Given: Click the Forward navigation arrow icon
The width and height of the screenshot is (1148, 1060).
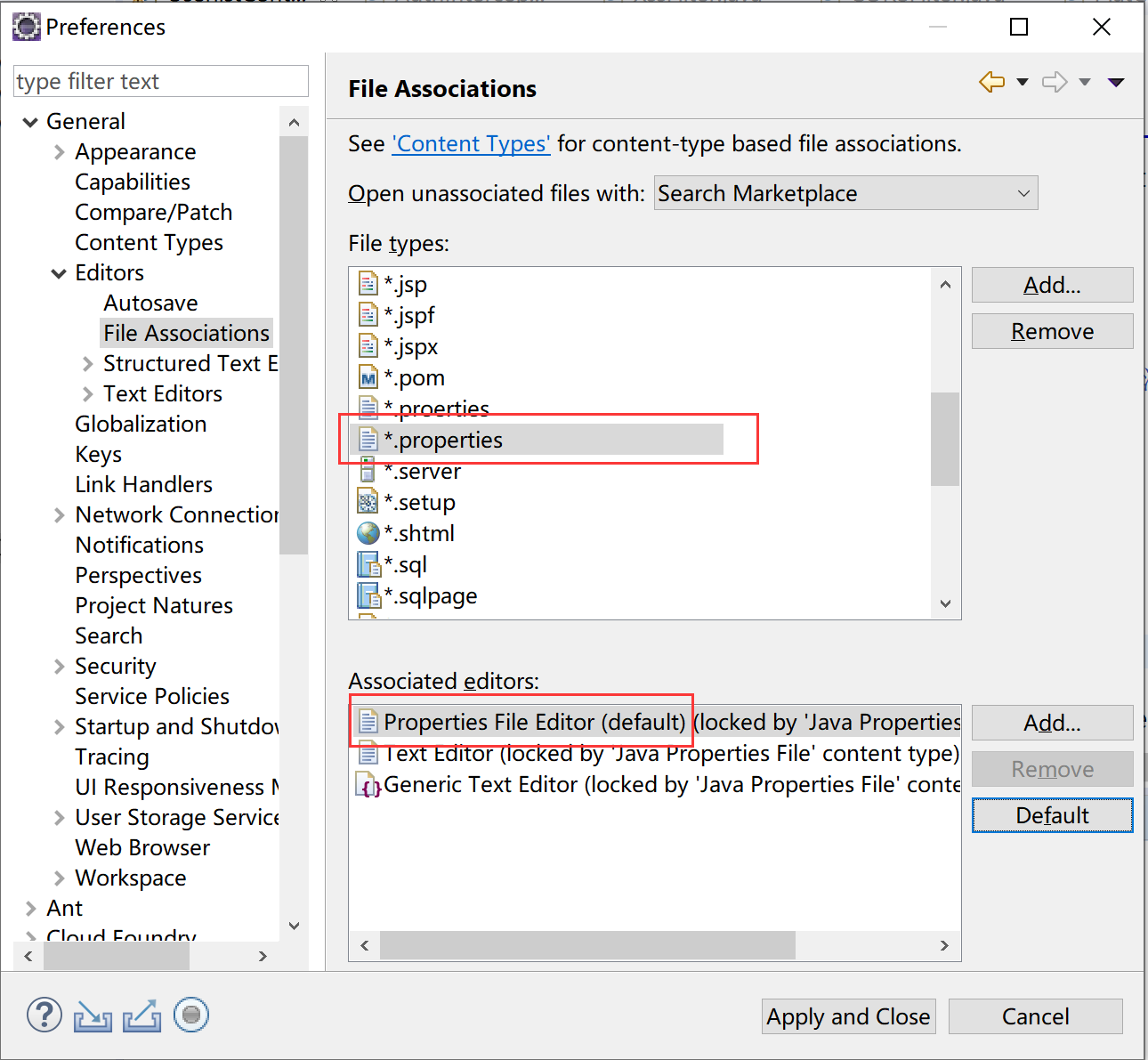Looking at the screenshot, I should coord(1055,82).
